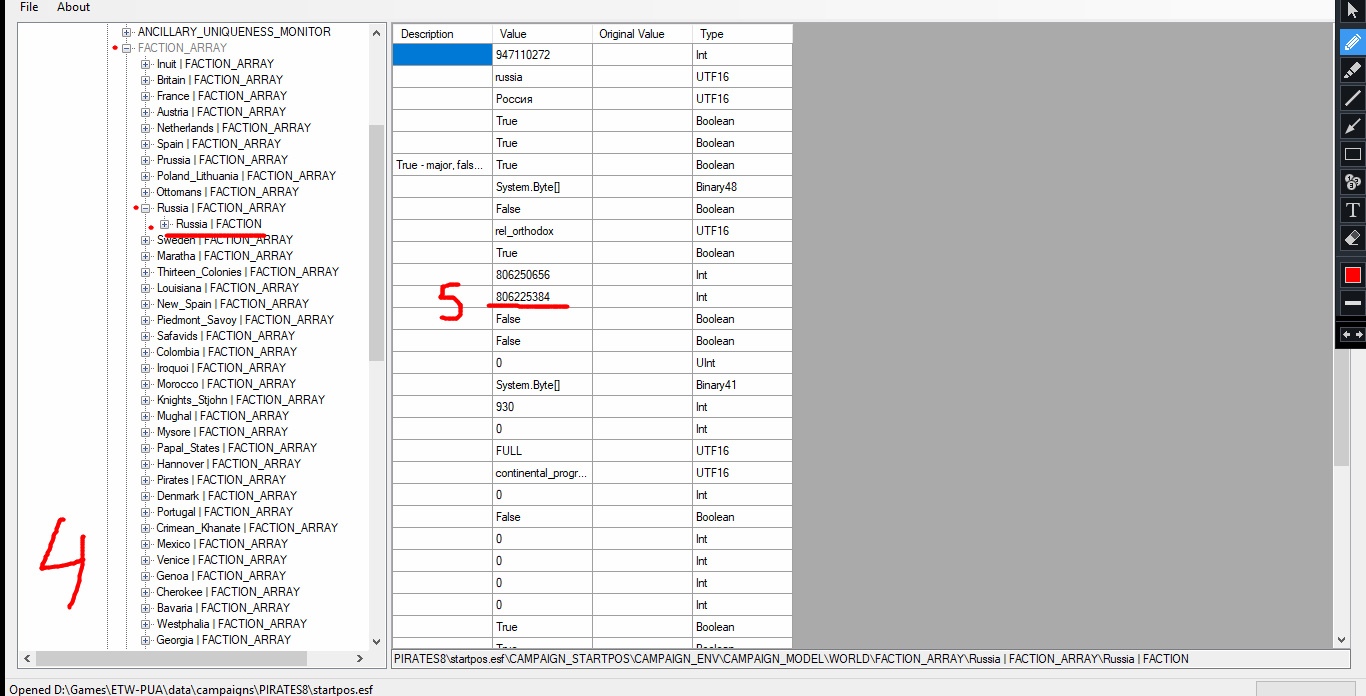Select the straight line tool

tap(1352, 97)
